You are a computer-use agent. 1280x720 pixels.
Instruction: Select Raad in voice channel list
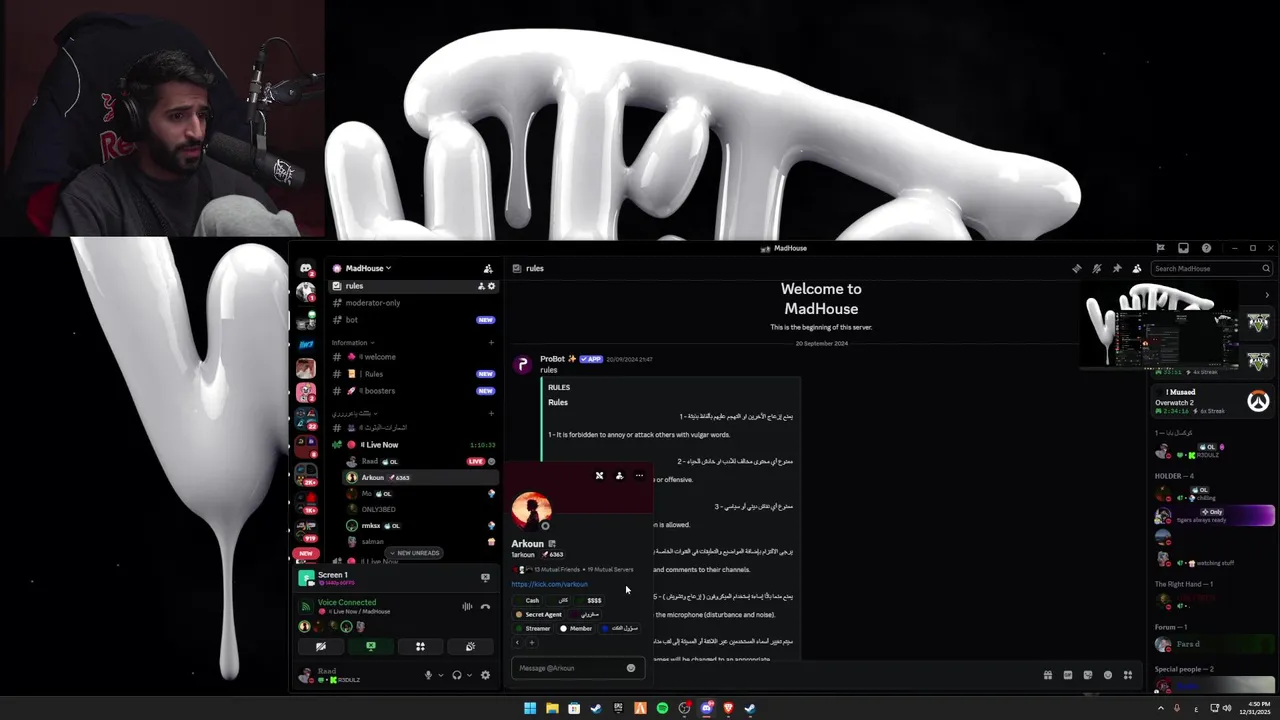[418, 461]
